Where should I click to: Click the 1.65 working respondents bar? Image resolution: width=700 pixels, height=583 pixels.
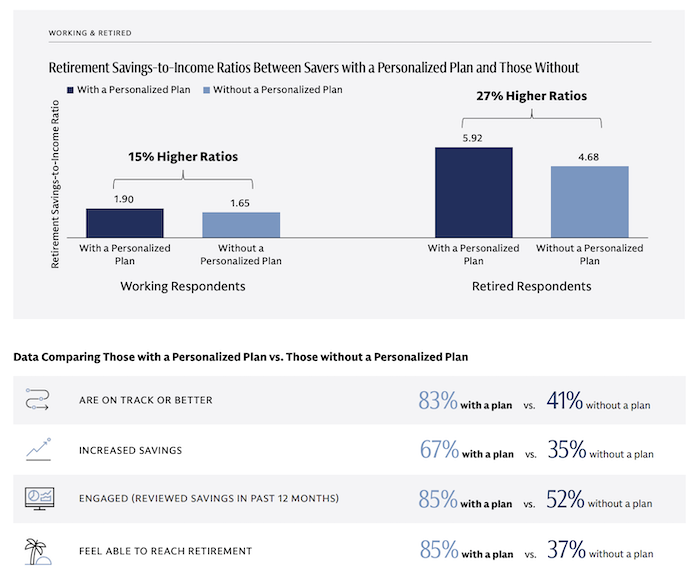241,225
